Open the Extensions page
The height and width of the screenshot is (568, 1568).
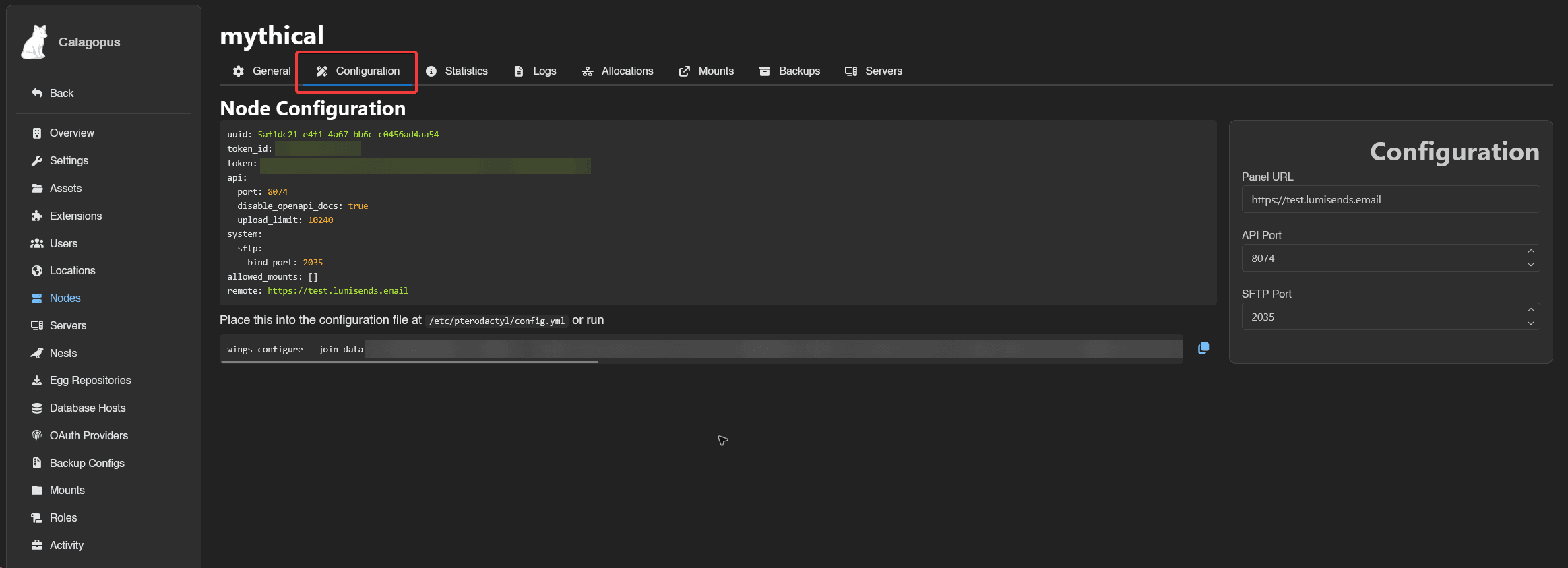tap(75, 216)
